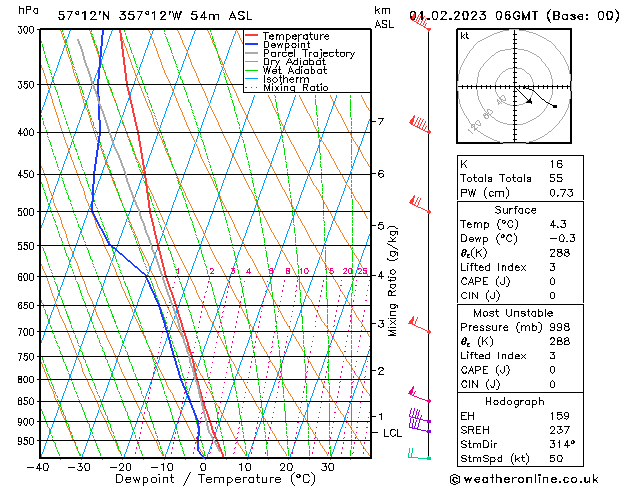Viewport: 629px width, 486px height.
Task: Click the weatheronline.co.uk copyright text
Action: [x=524, y=479]
